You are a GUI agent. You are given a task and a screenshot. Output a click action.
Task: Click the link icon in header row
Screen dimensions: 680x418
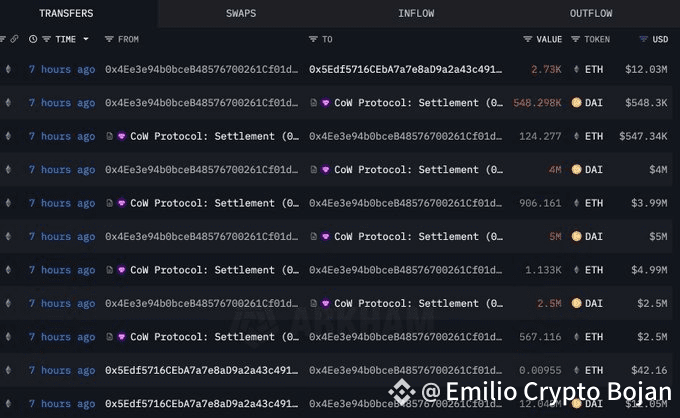click(x=13, y=39)
